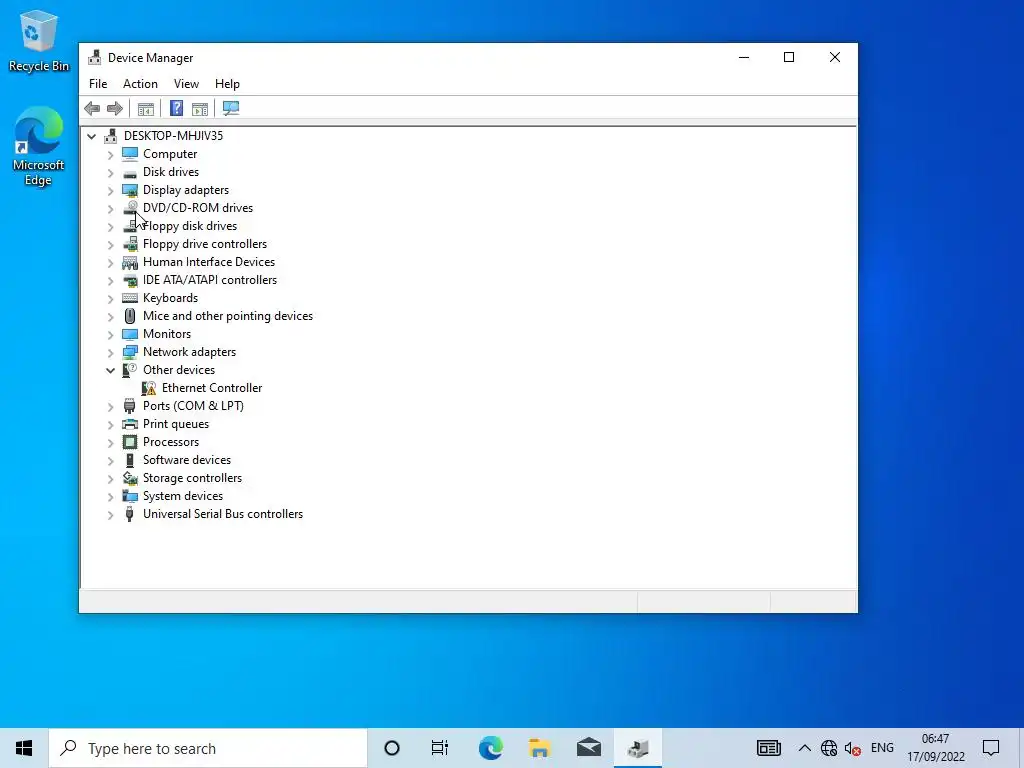This screenshot has width=1024, height=768.
Task: Click the network globe tray icon
Action: pos(829,748)
